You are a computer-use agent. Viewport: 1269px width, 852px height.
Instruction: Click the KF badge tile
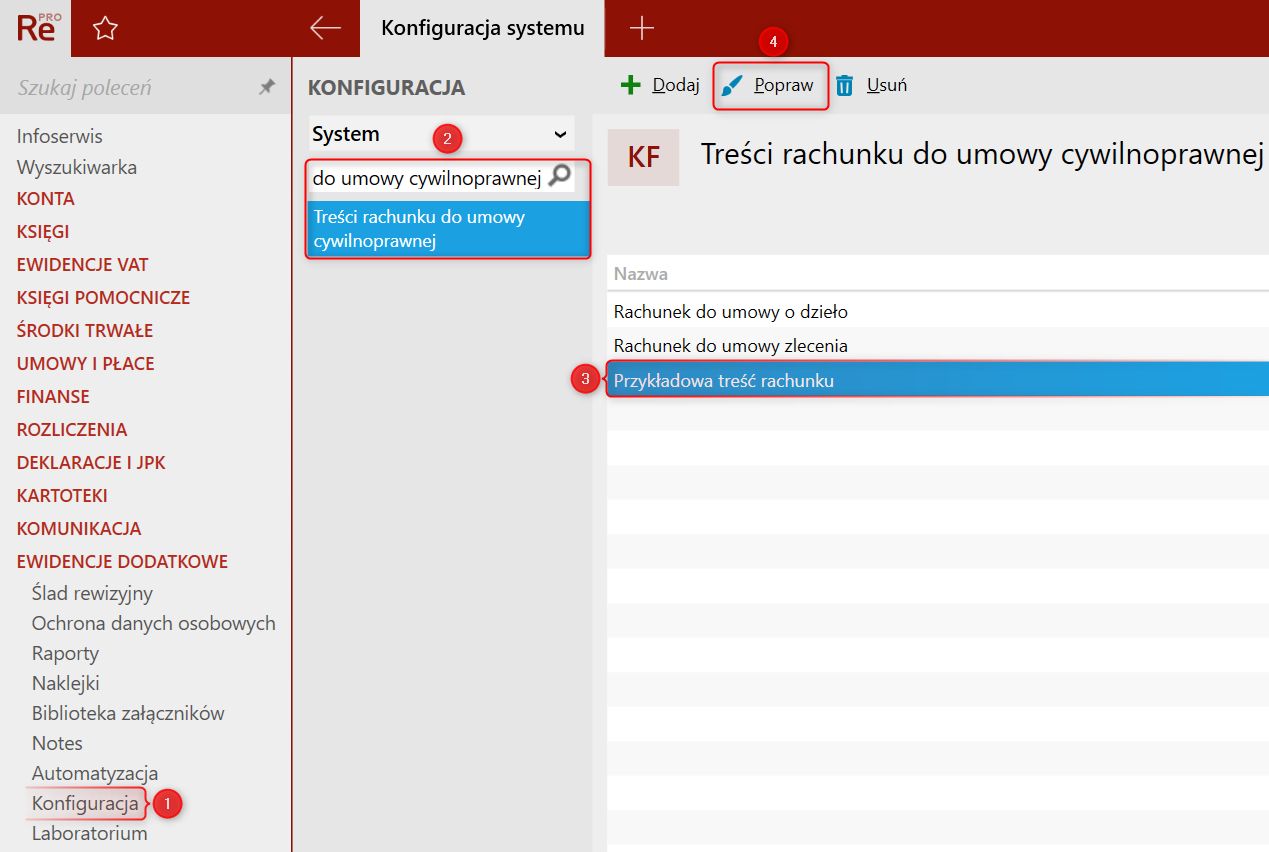click(643, 157)
